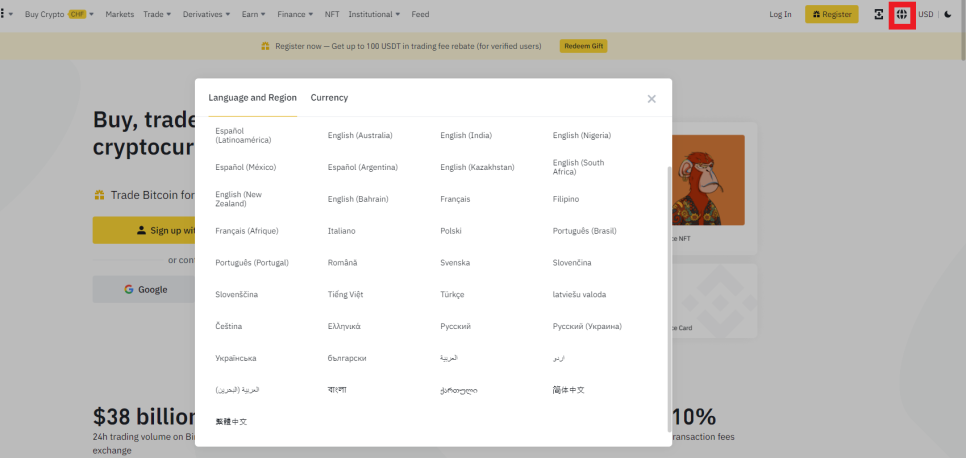Open the download app QR icon
Image resolution: width=966 pixels, height=458 pixels.
(879, 14)
